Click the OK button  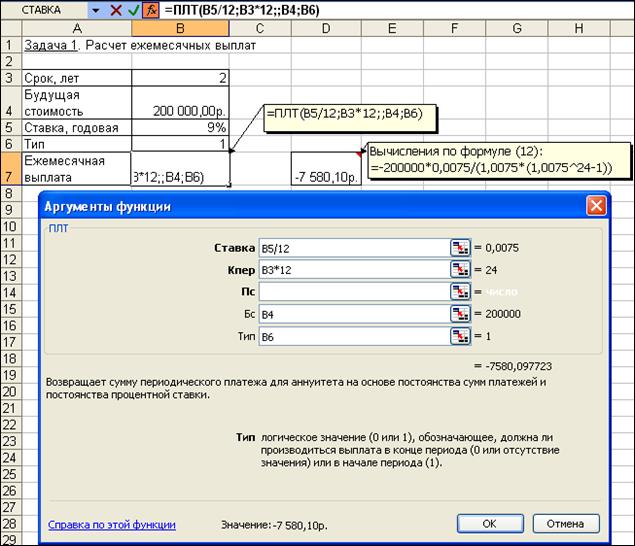(489, 523)
